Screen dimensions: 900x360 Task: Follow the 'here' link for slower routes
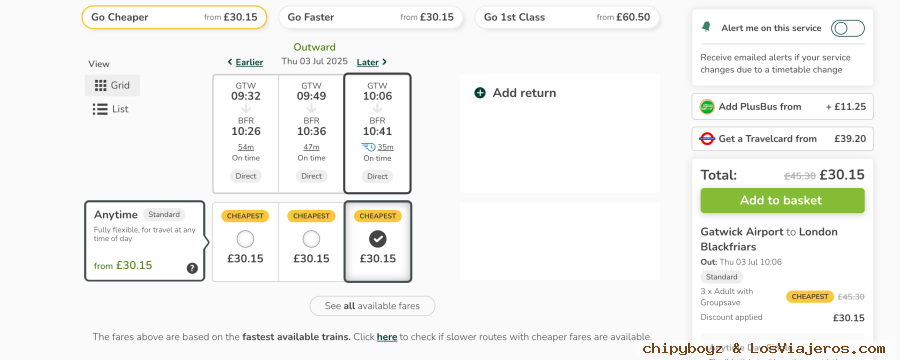387,337
